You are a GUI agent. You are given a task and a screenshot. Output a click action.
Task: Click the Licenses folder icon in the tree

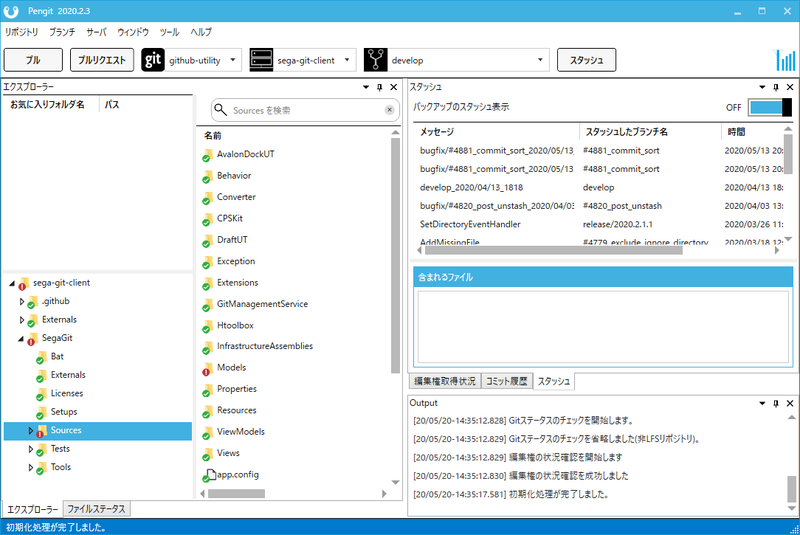(x=41, y=394)
